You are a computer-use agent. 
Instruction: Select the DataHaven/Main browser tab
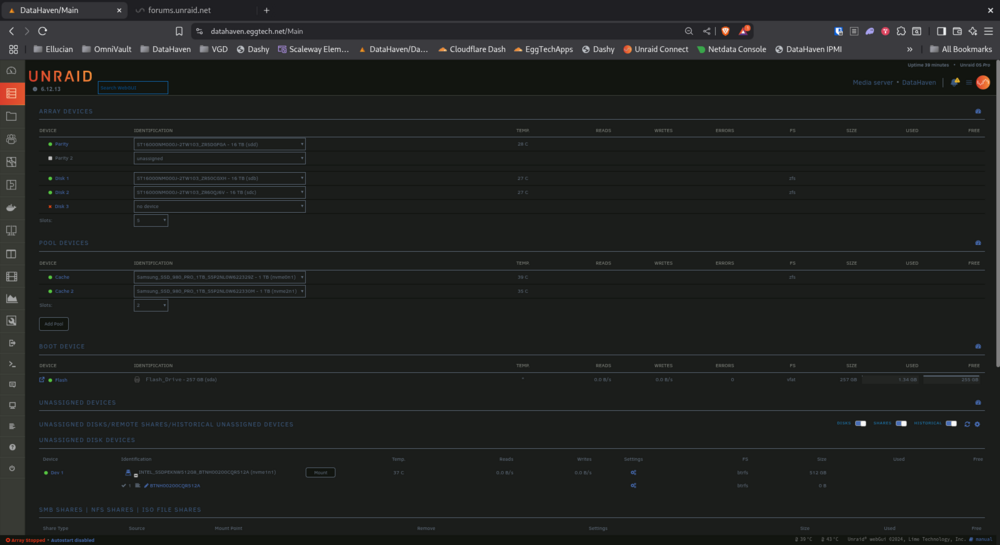[64, 10]
